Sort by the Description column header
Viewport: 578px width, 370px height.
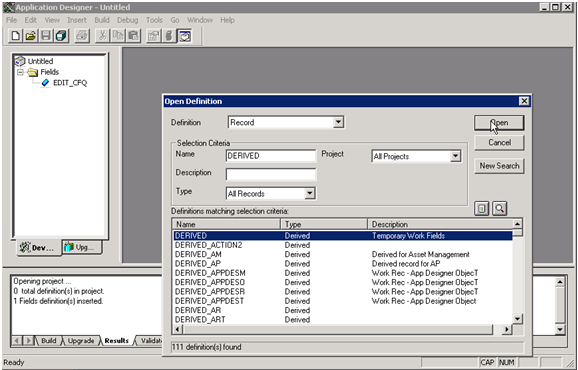point(440,224)
